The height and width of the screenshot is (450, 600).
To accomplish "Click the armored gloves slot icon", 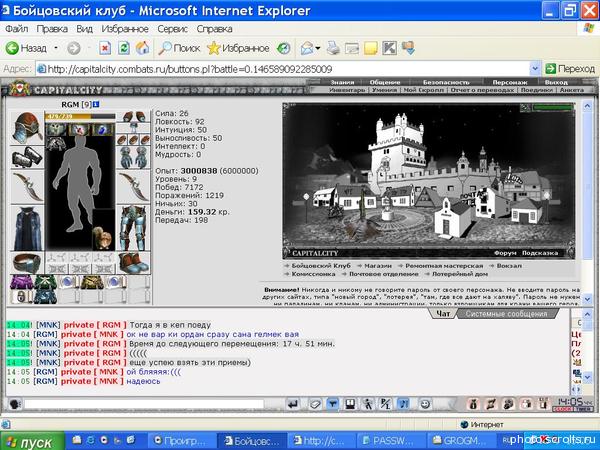I will point(133,157).
